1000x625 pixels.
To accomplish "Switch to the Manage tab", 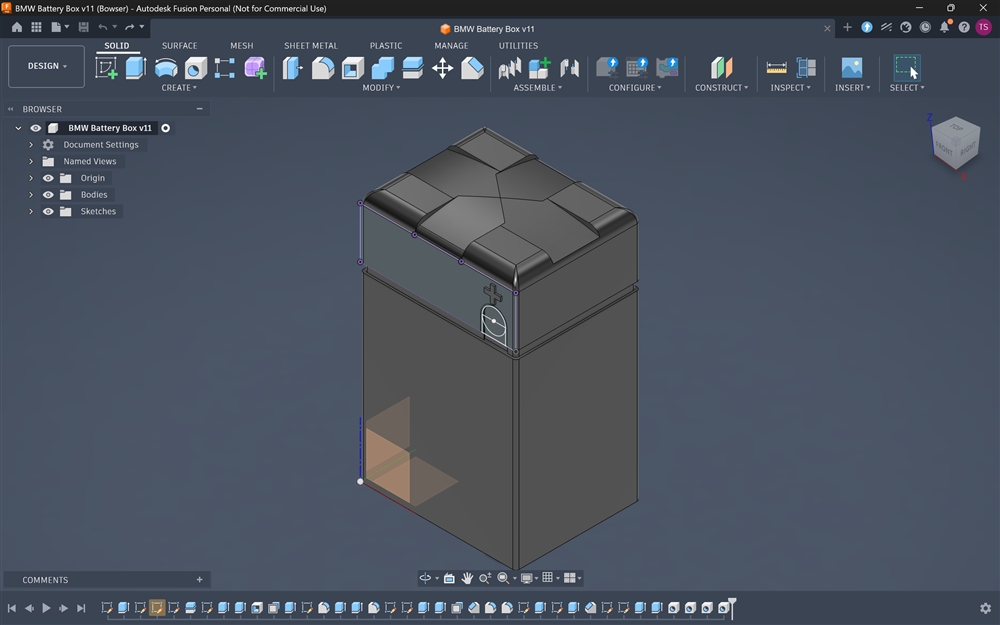I will coord(452,46).
